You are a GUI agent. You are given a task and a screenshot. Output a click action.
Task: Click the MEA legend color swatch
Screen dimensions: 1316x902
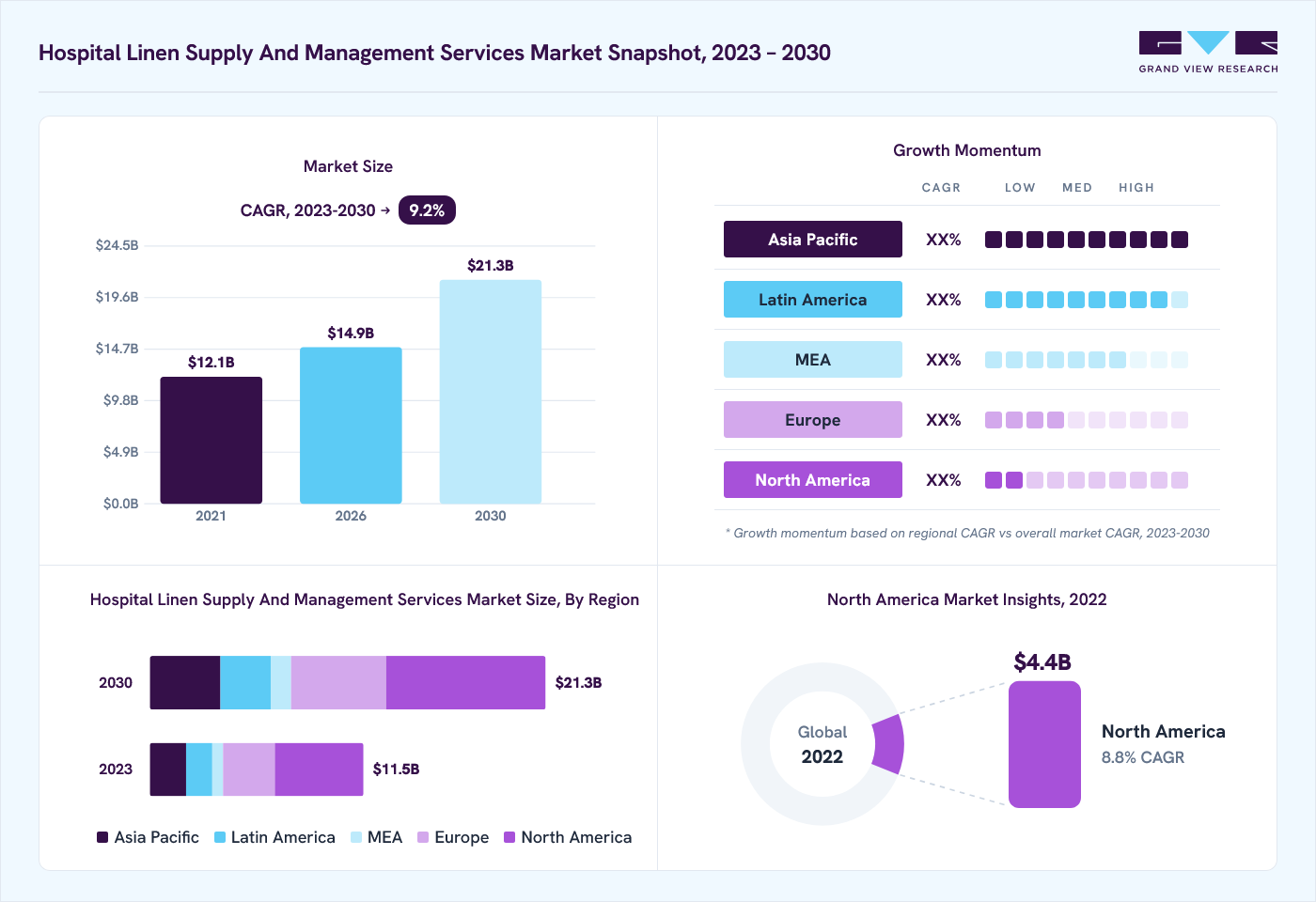pos(356,837)
